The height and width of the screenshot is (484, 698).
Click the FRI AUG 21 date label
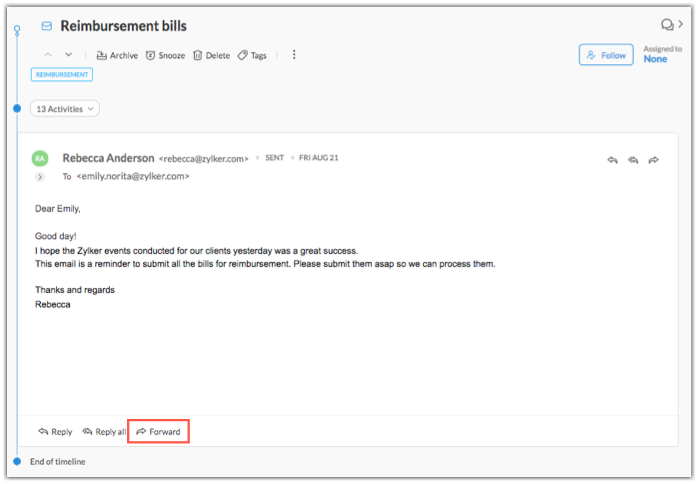coord(319,158)
